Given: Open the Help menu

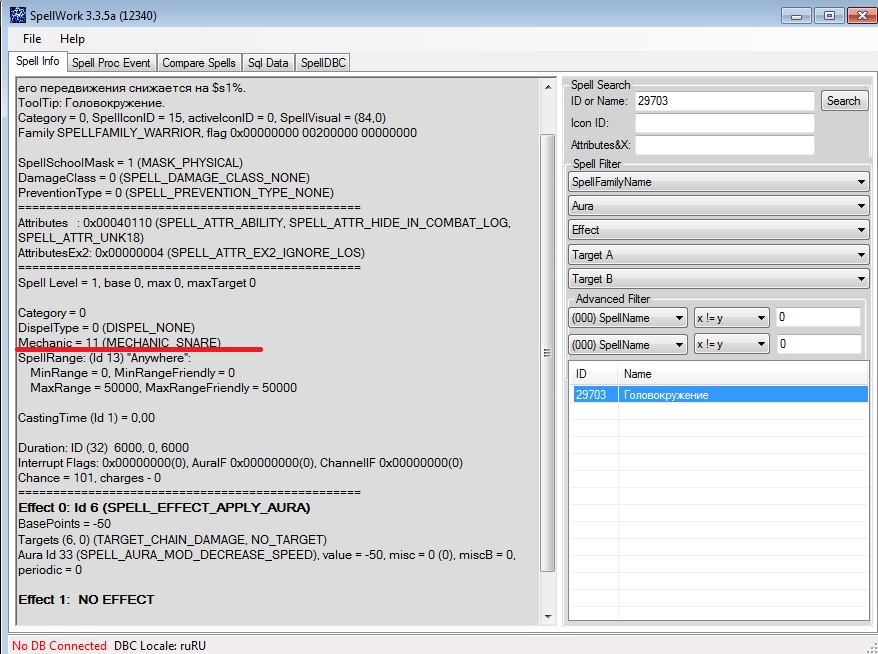Looking at the screenshot, I should [72, 39].
